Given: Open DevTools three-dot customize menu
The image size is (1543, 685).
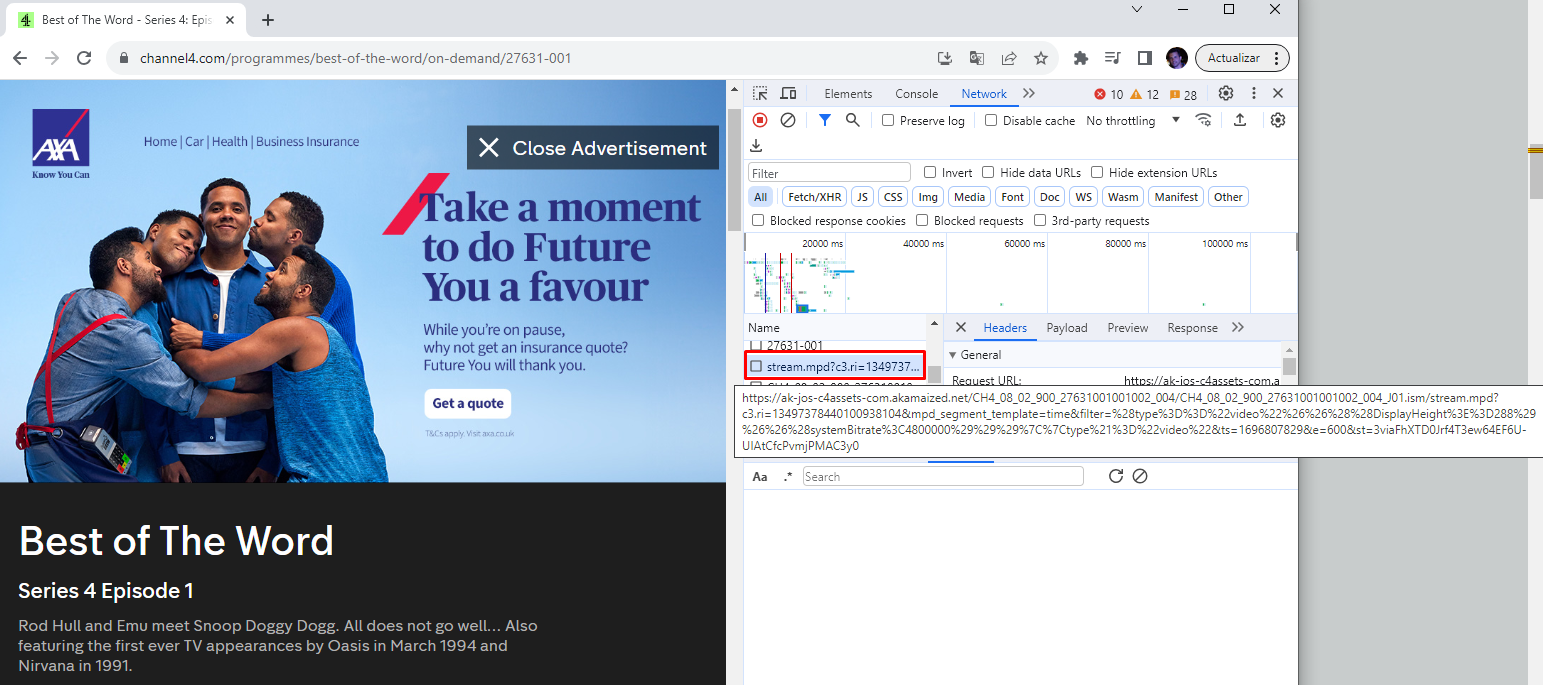Looking at the screenshot, I should [1253, 93].
